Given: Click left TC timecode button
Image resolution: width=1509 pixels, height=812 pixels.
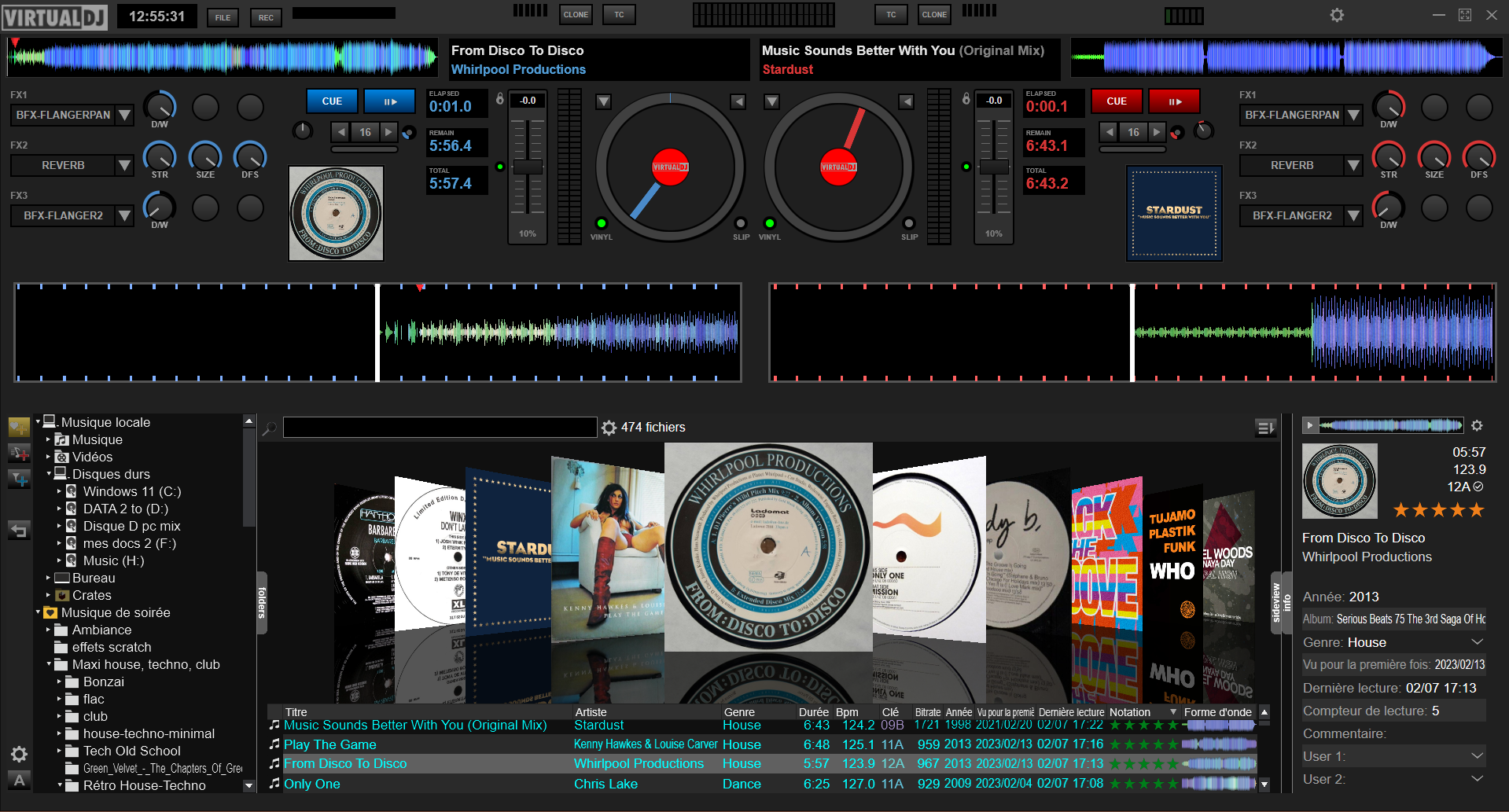Looking at the screenshot, I should tap(619, 14).
